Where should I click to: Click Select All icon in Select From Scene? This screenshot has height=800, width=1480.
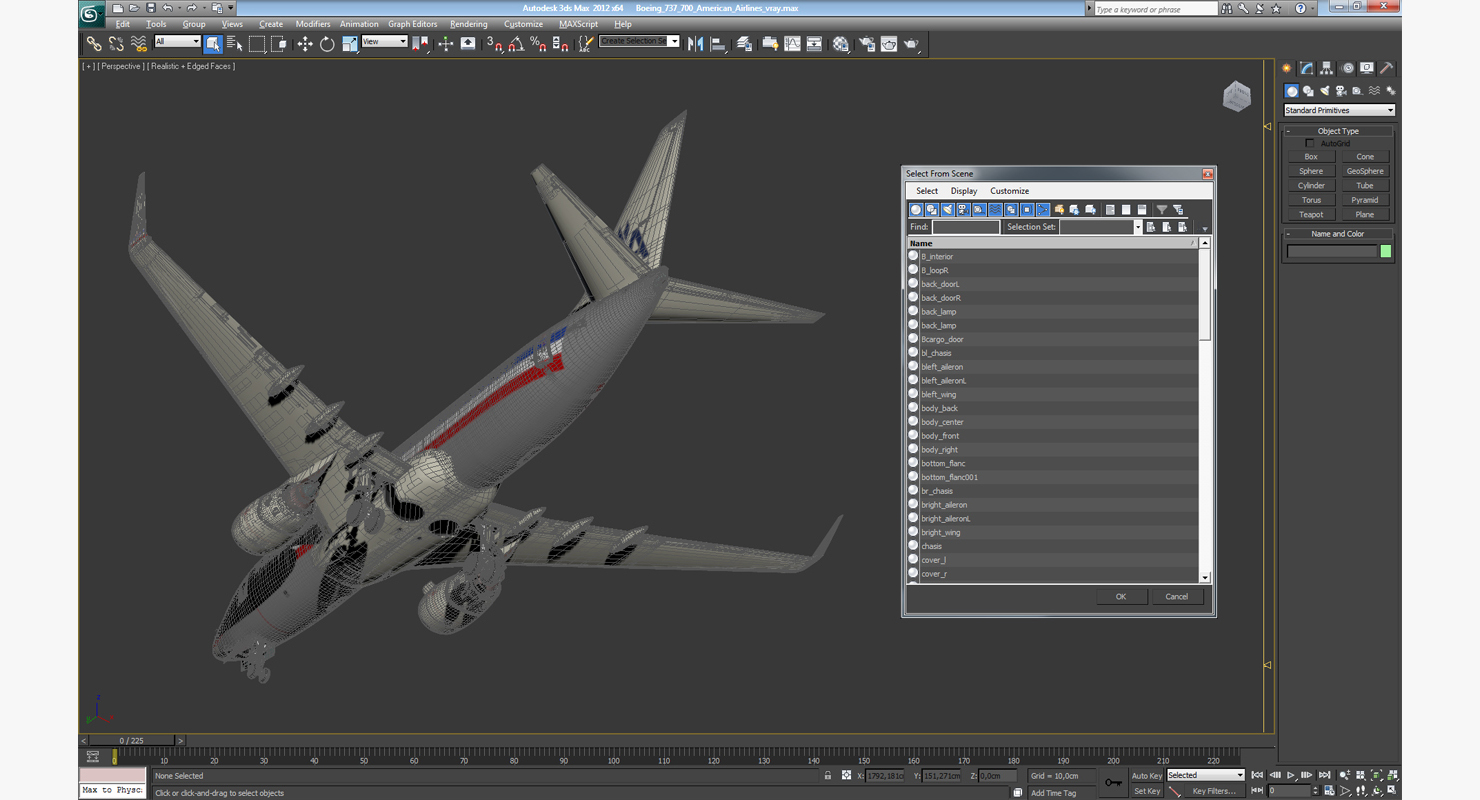(1110, 210)
